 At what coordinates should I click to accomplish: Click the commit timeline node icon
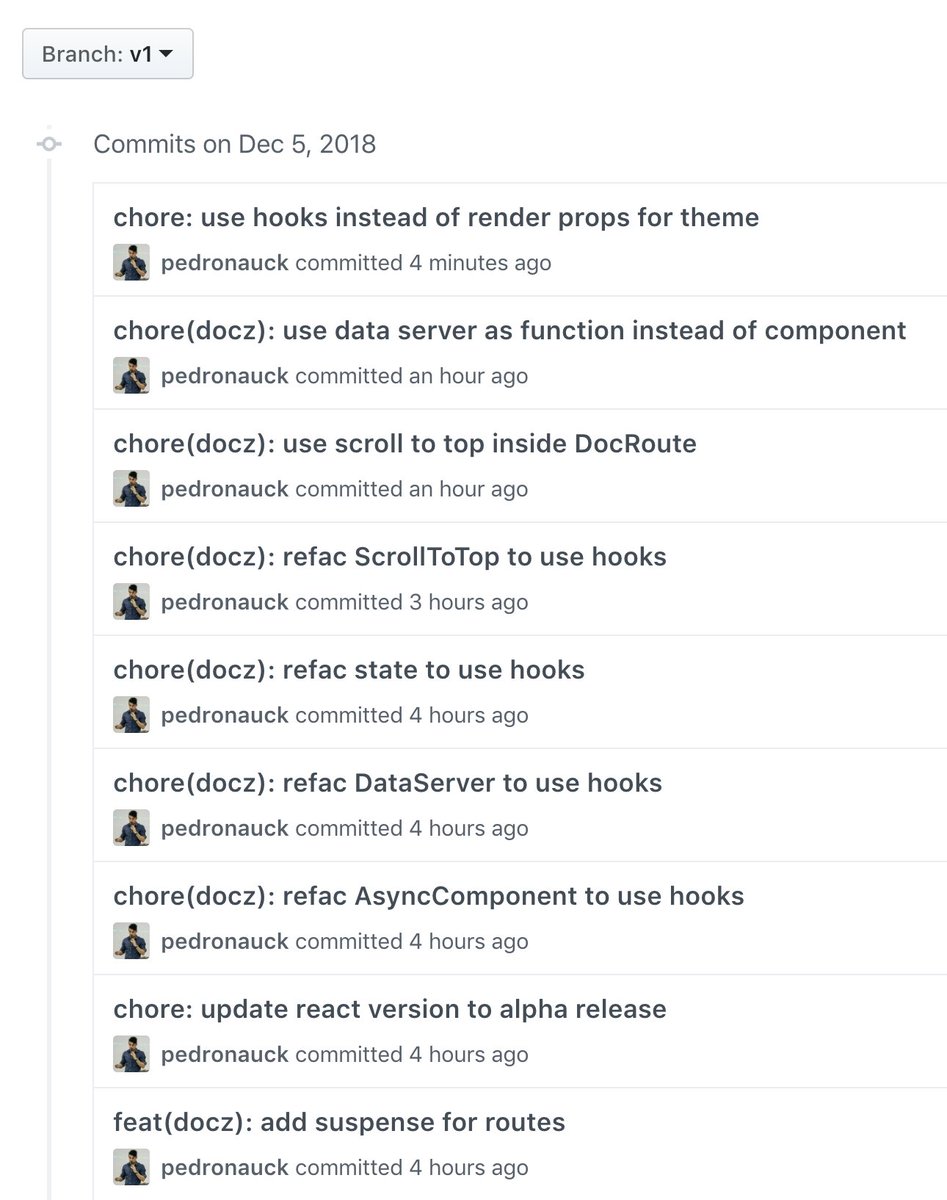click(48, 144)
